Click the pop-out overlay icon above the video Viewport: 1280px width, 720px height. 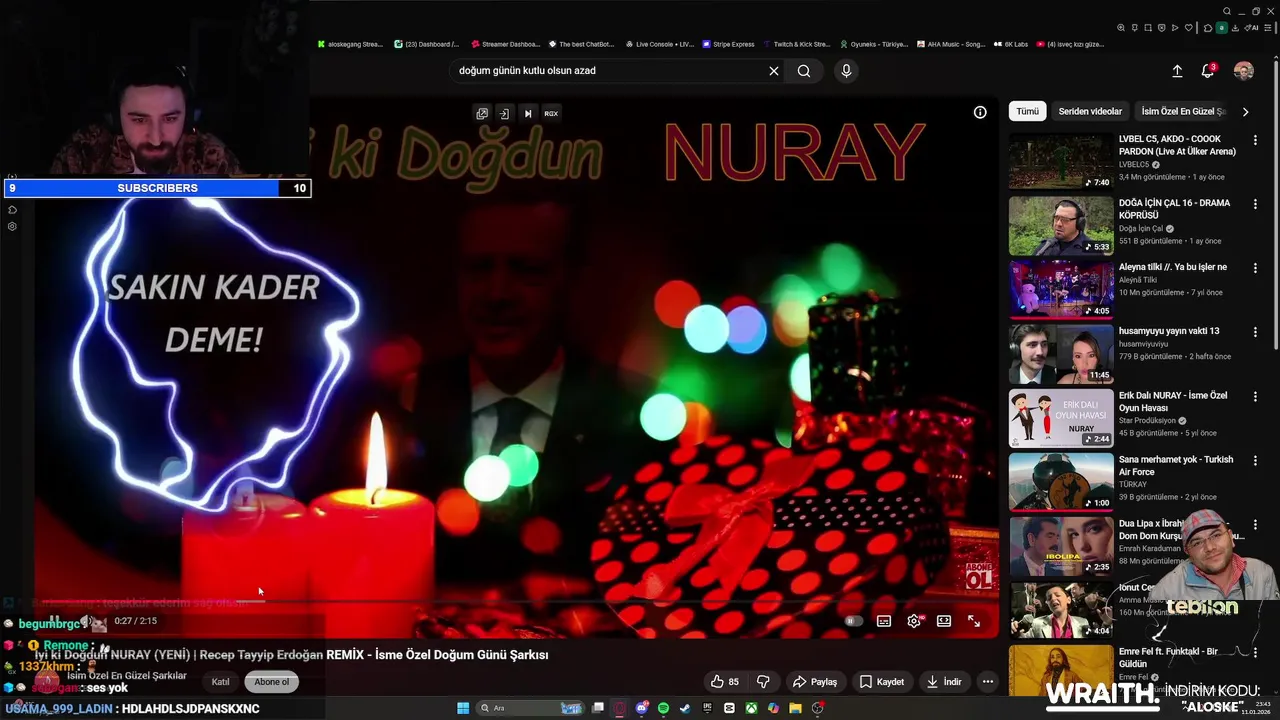[482, 113]
